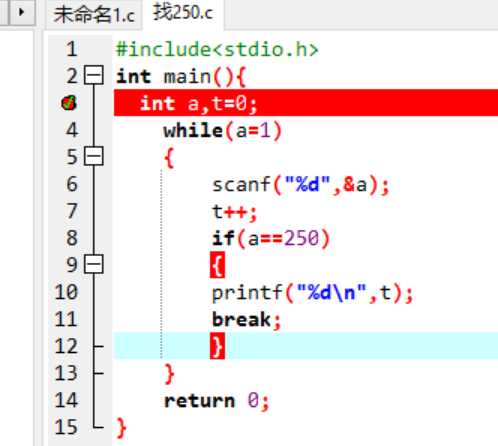
Task: Click the if(a==250) condition
Action: click(x=271, y=239)
